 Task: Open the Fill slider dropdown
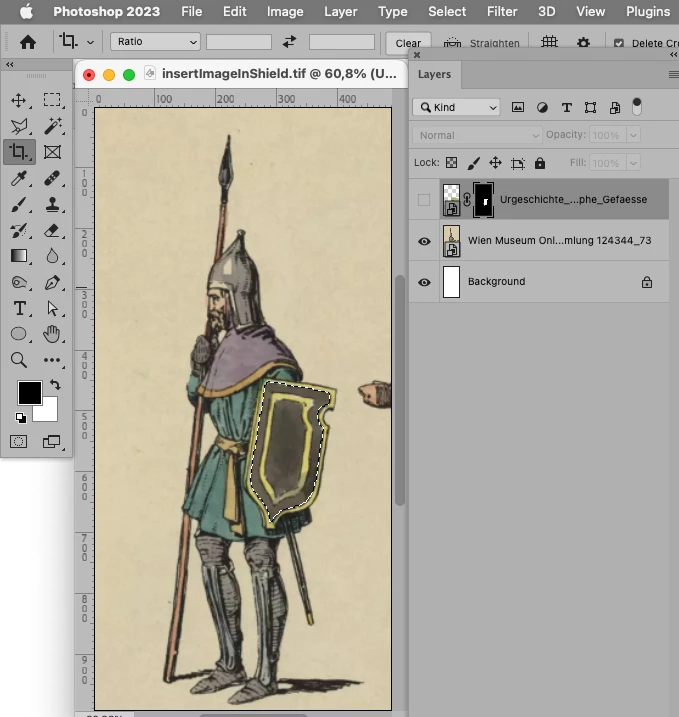coord(633,163)
